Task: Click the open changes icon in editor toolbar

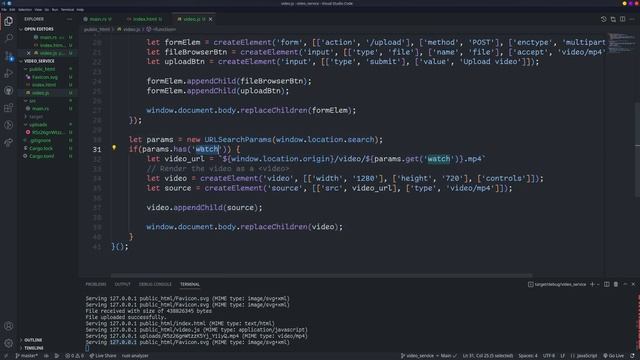Action: [613, 19]
